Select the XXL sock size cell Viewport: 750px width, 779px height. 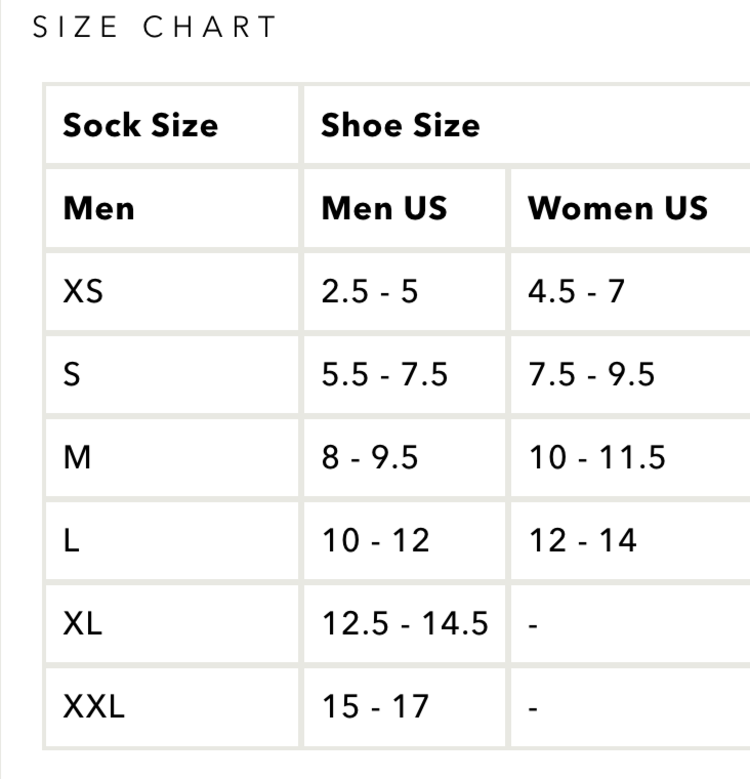94,707
